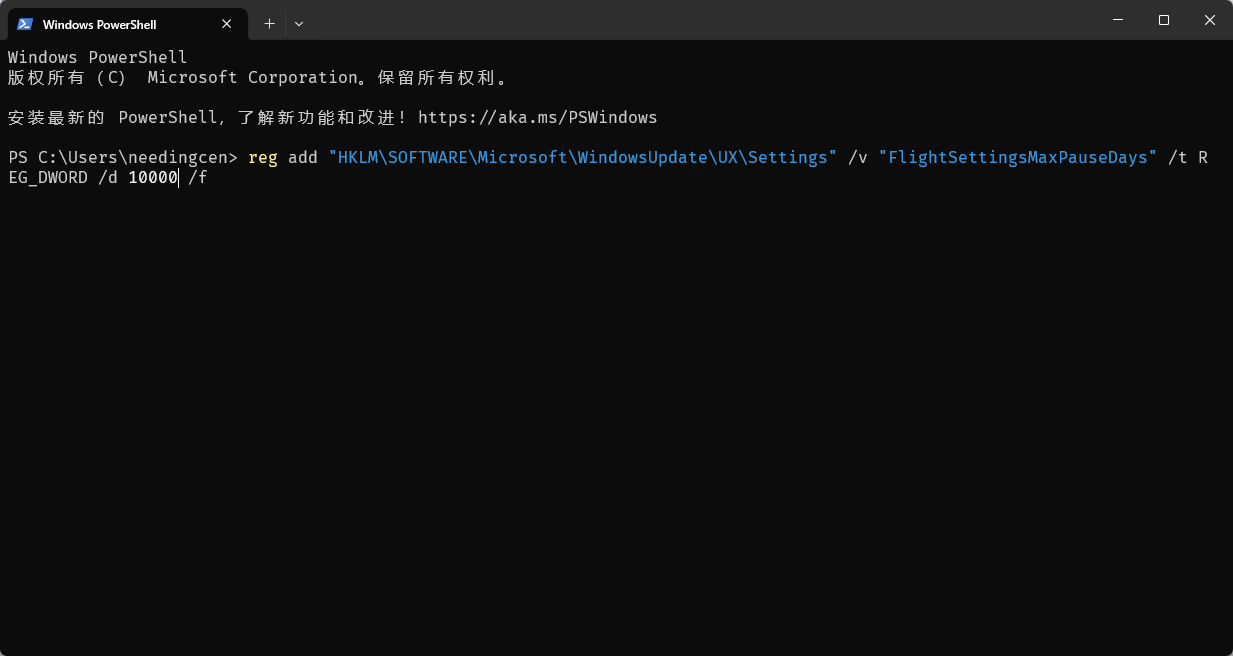
Task: Click the 10000 data value
Action: click(152, 178)
